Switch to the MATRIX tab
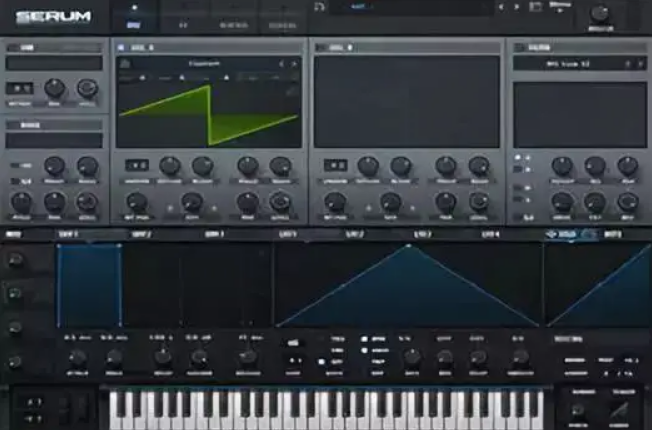 click(x=234, y=25)
